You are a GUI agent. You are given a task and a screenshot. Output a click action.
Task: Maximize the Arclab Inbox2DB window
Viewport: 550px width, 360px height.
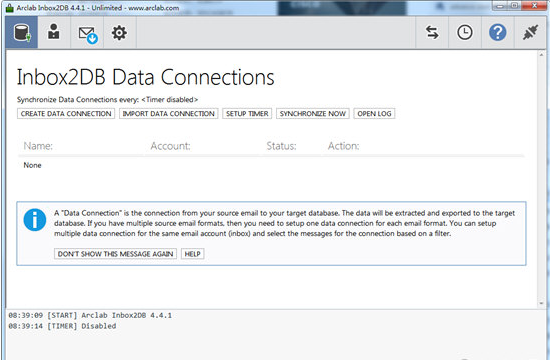[x=514, y=6]
